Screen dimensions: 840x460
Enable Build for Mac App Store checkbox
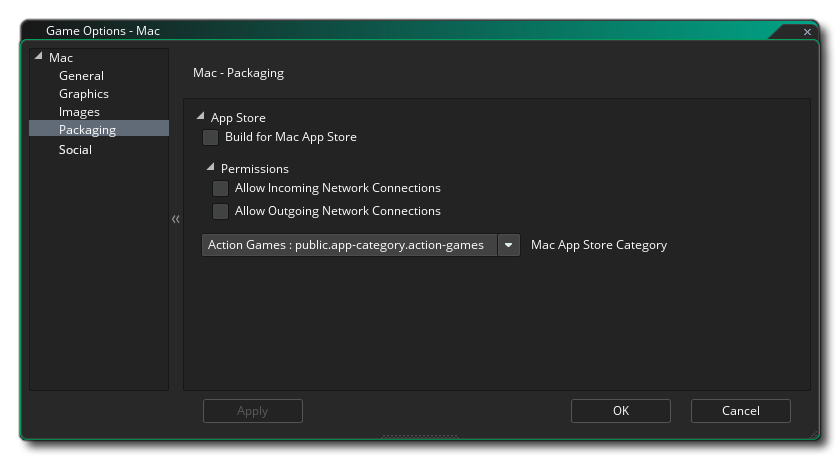pyautogui.click(x=210, y=137)
